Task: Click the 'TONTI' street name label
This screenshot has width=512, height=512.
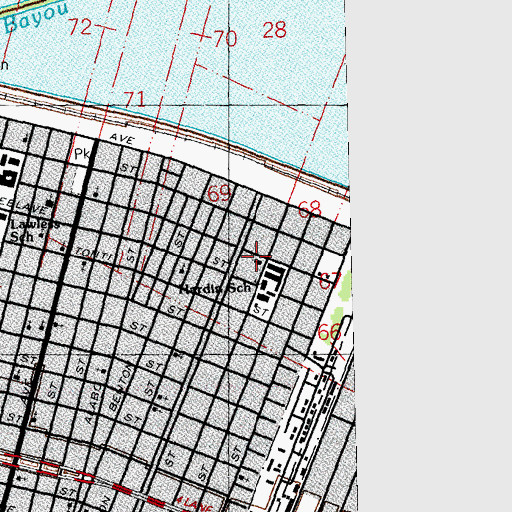Action: 94,254
